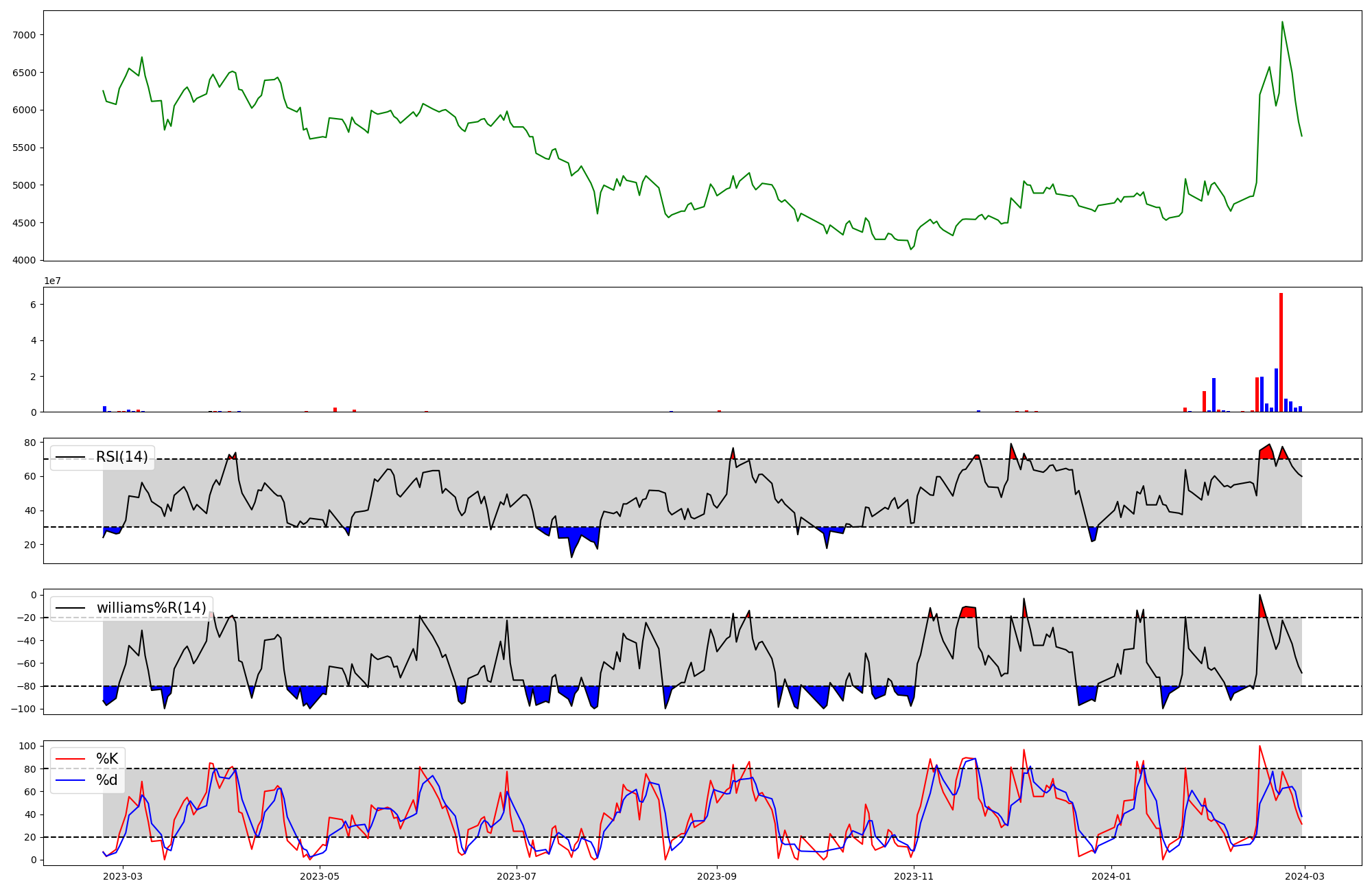1372x892 pixels.
Task: Click the 2024-03 date tick label
Action: coord(1304,876)
